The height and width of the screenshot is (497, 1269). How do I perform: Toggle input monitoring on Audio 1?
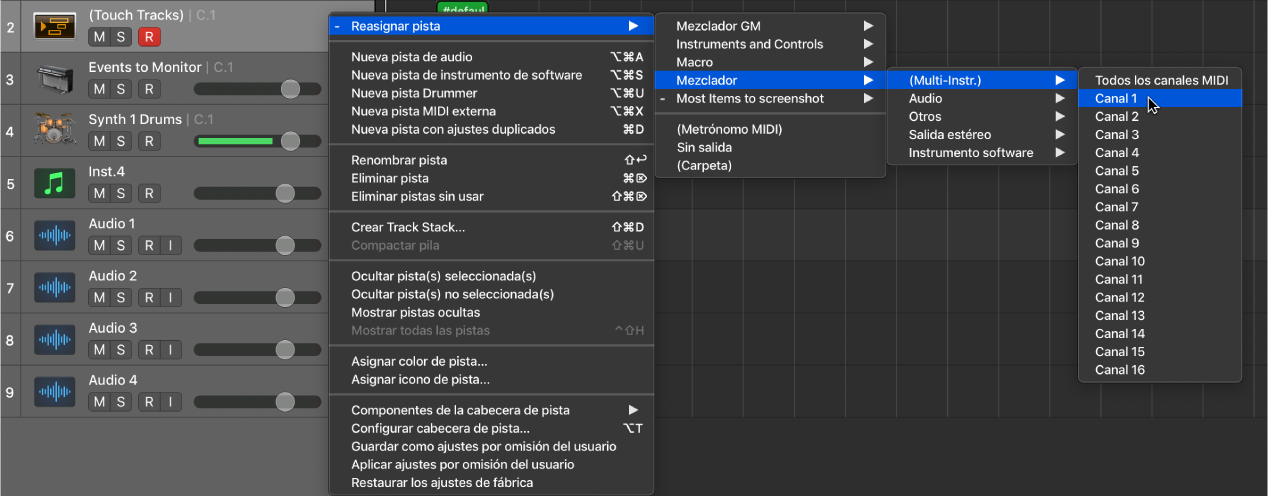[x=171, y=245]
